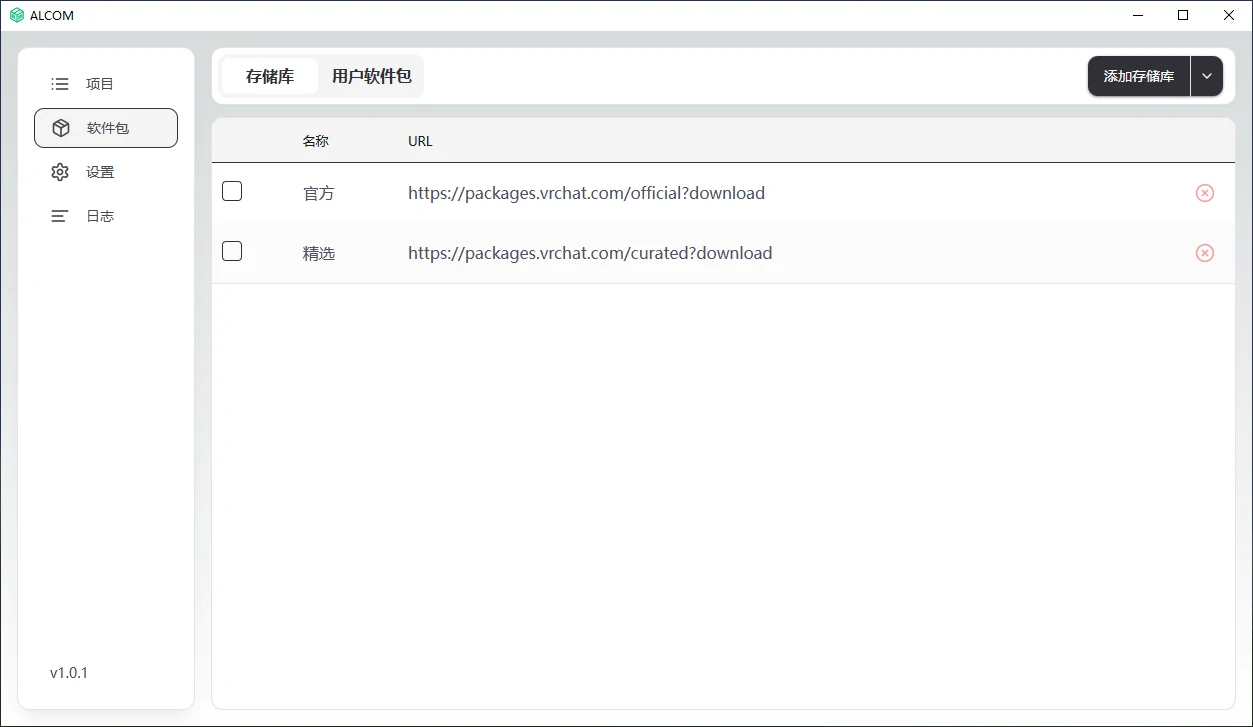Switch to the 存储库 tab
The image size is (1253, 727).
point(270,76)
